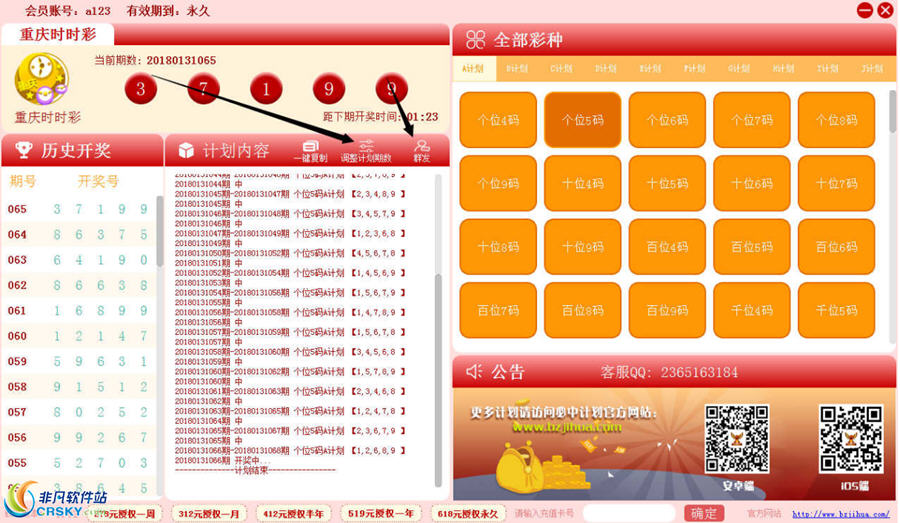Image resolution: width=900 pixels, height=523 pixels.
Task: Click the 调整计划期数 adjust icon
Action: tap(366, 146)
